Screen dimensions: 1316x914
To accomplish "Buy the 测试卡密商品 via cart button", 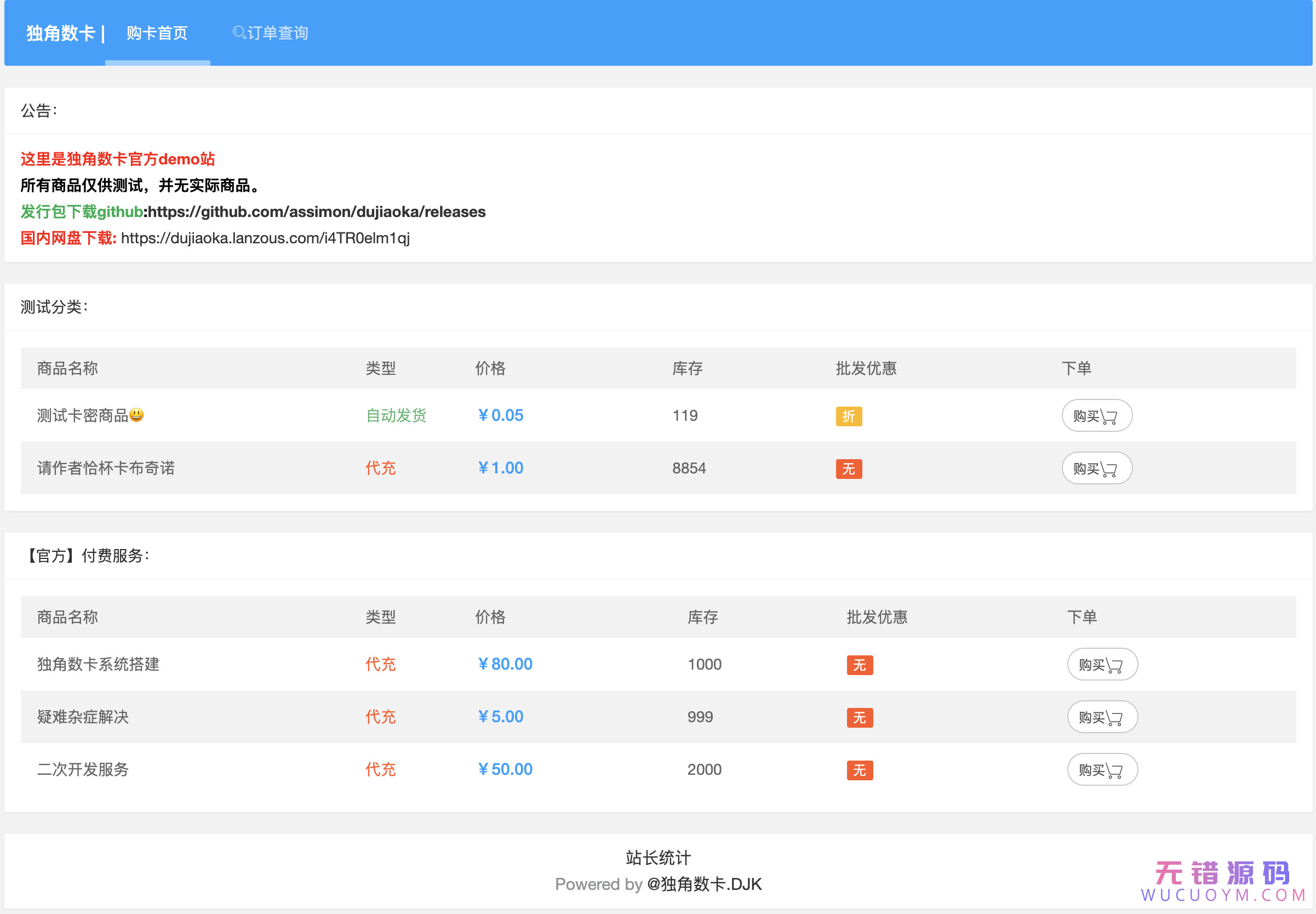I will [x=1096, y=416].
